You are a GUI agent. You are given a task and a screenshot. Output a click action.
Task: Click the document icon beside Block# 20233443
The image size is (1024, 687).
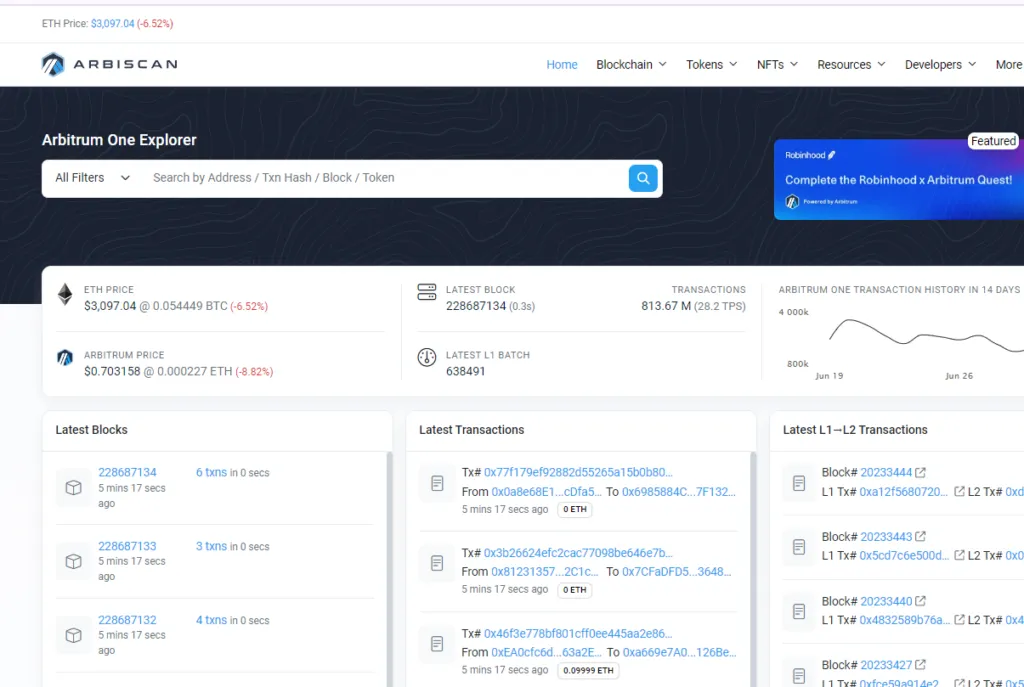[799, 547]
